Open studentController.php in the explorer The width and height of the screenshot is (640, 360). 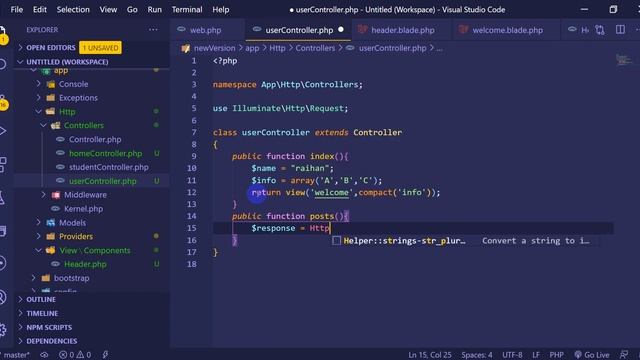coord(109,167)
